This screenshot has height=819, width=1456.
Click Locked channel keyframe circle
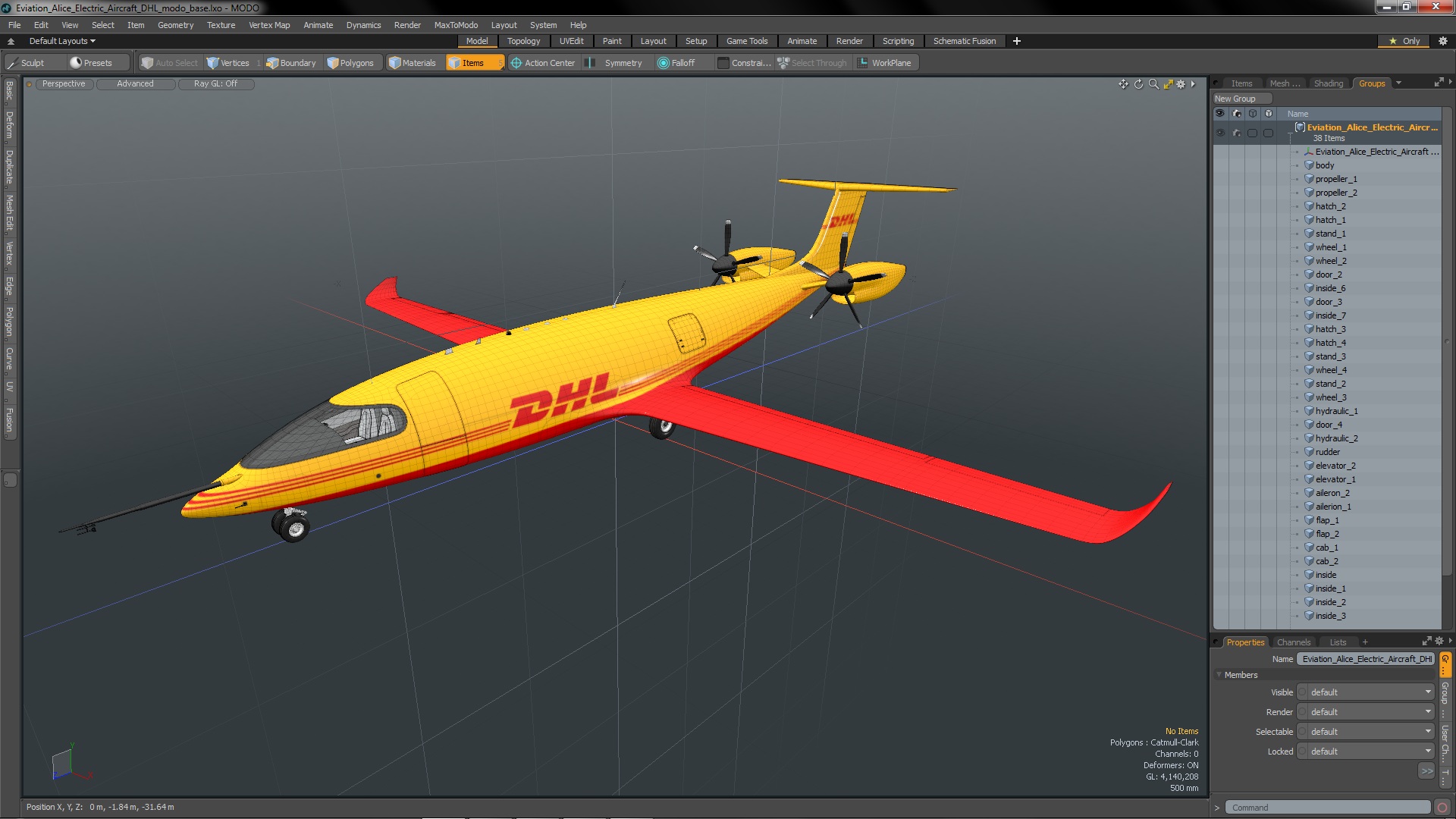[x=1302, y=752]
